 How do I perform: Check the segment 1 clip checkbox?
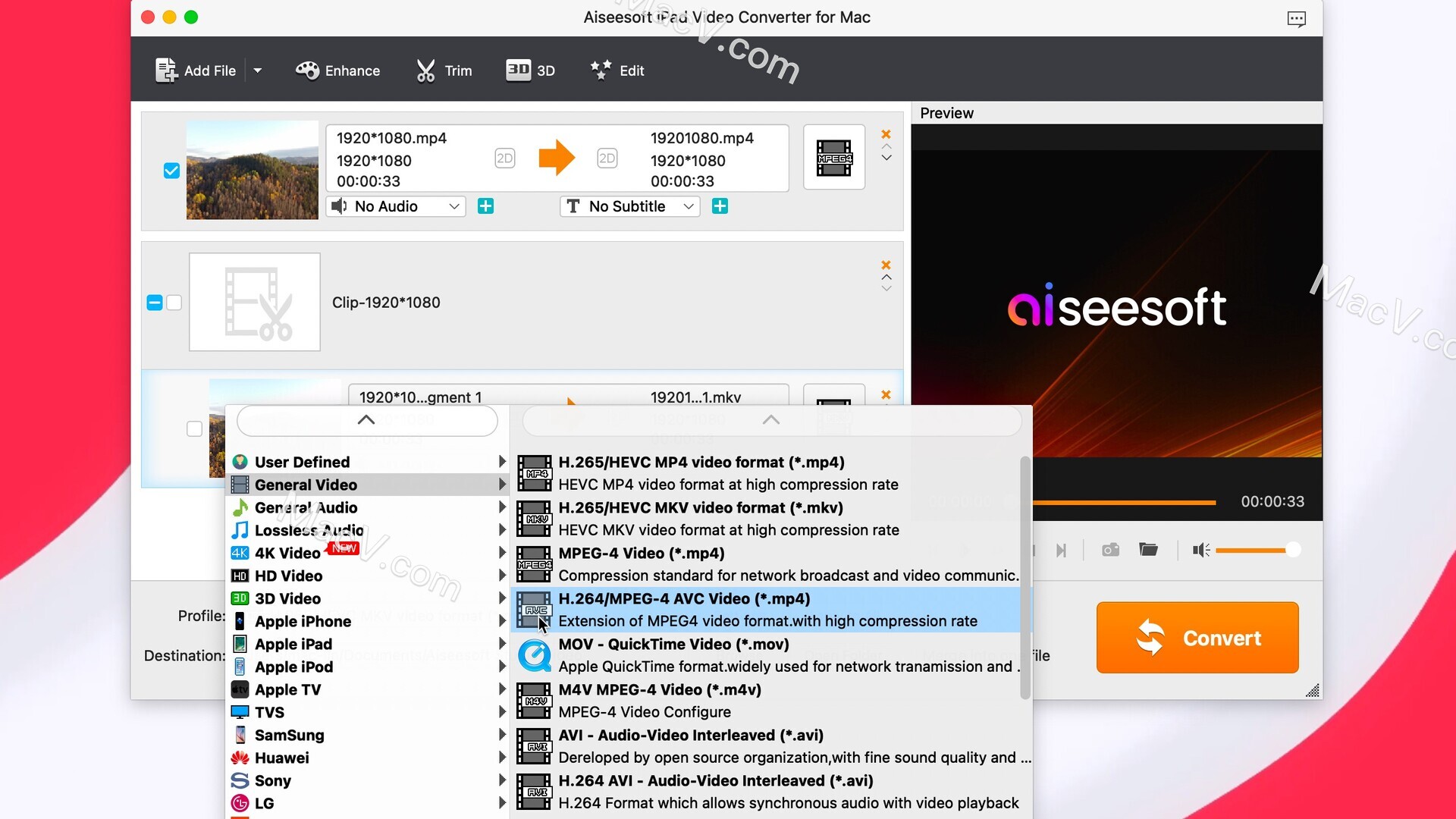click(x=194, y=428)
